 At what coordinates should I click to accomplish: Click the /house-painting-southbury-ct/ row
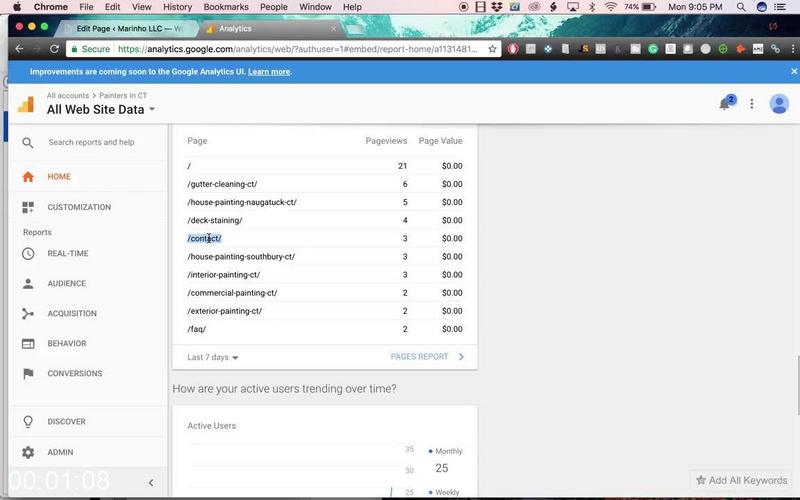[324, 257]
